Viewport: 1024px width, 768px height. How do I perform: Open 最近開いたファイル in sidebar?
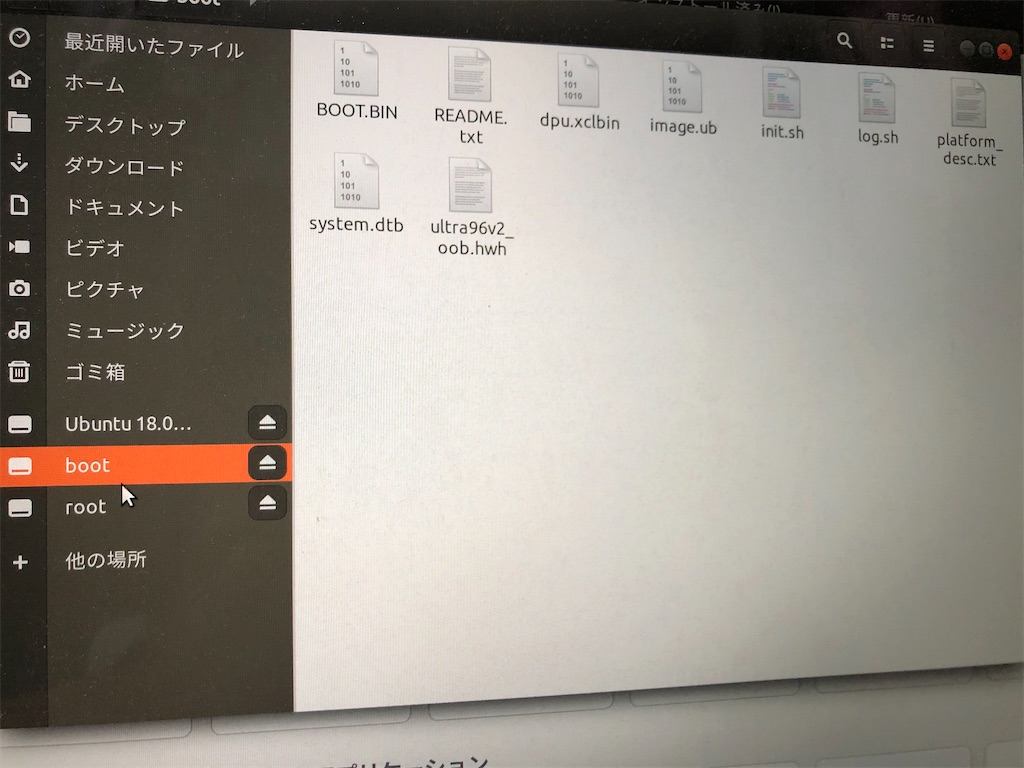click(x=154, y=46)
